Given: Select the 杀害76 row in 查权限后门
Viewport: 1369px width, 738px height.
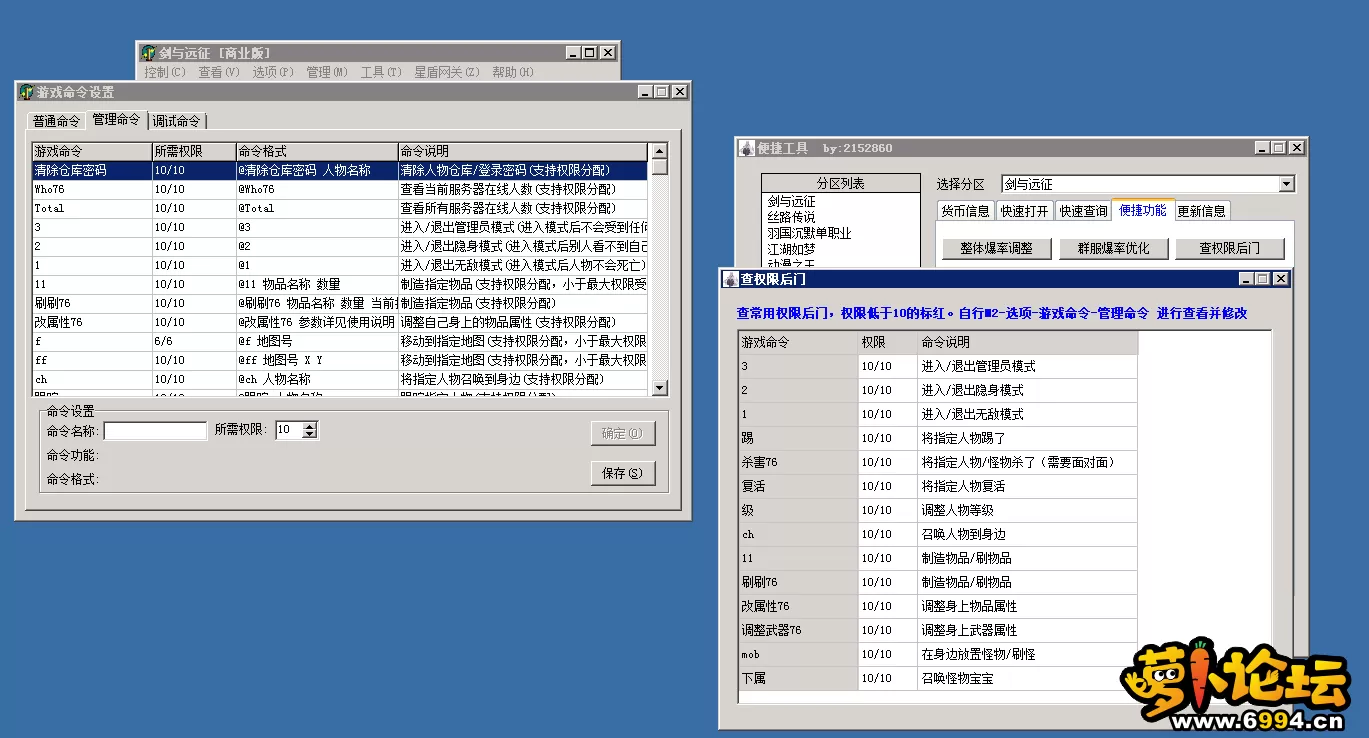Looking at the screenshot, I should 938,462.
